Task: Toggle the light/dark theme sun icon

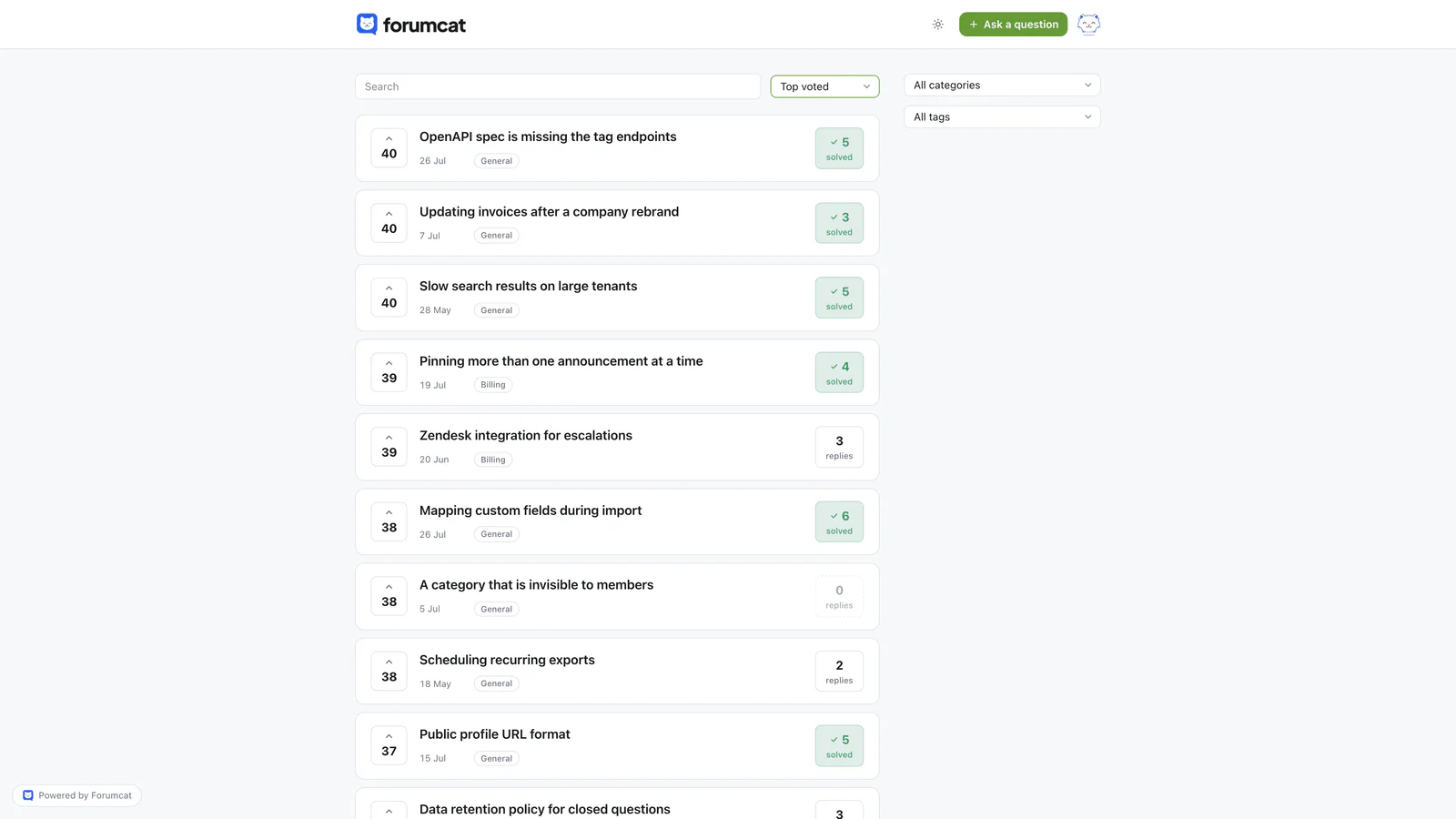Action: (937, 25)
